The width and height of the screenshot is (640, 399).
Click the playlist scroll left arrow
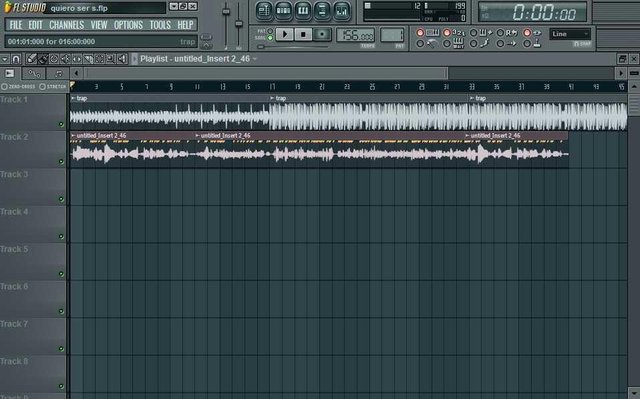pyautogui.click(x=76, y=73)
